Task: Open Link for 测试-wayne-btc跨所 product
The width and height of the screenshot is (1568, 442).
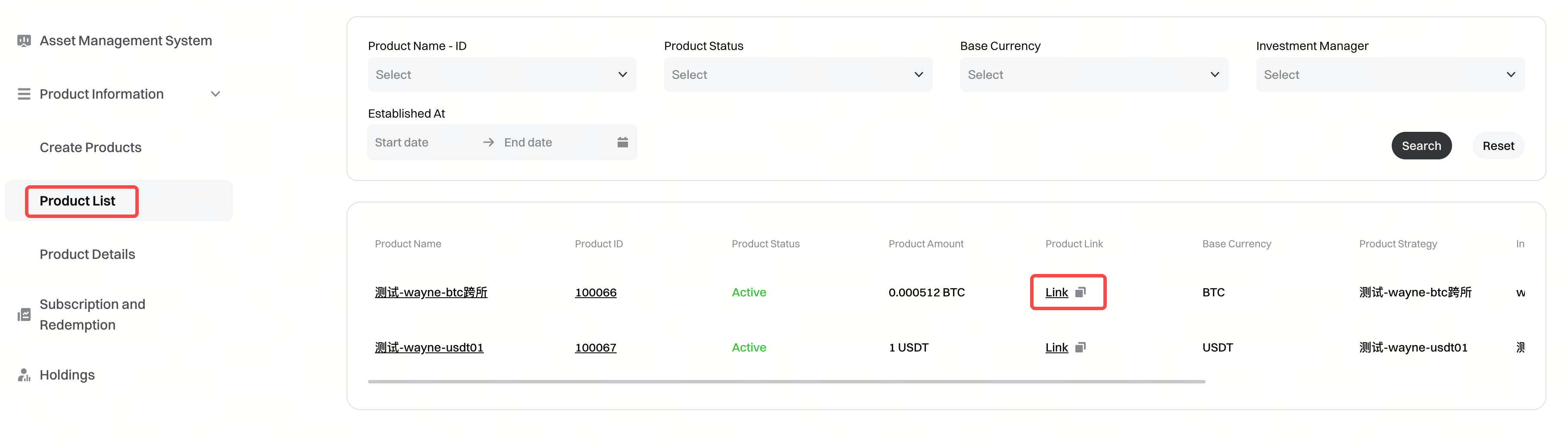Action: (1056, 293)
